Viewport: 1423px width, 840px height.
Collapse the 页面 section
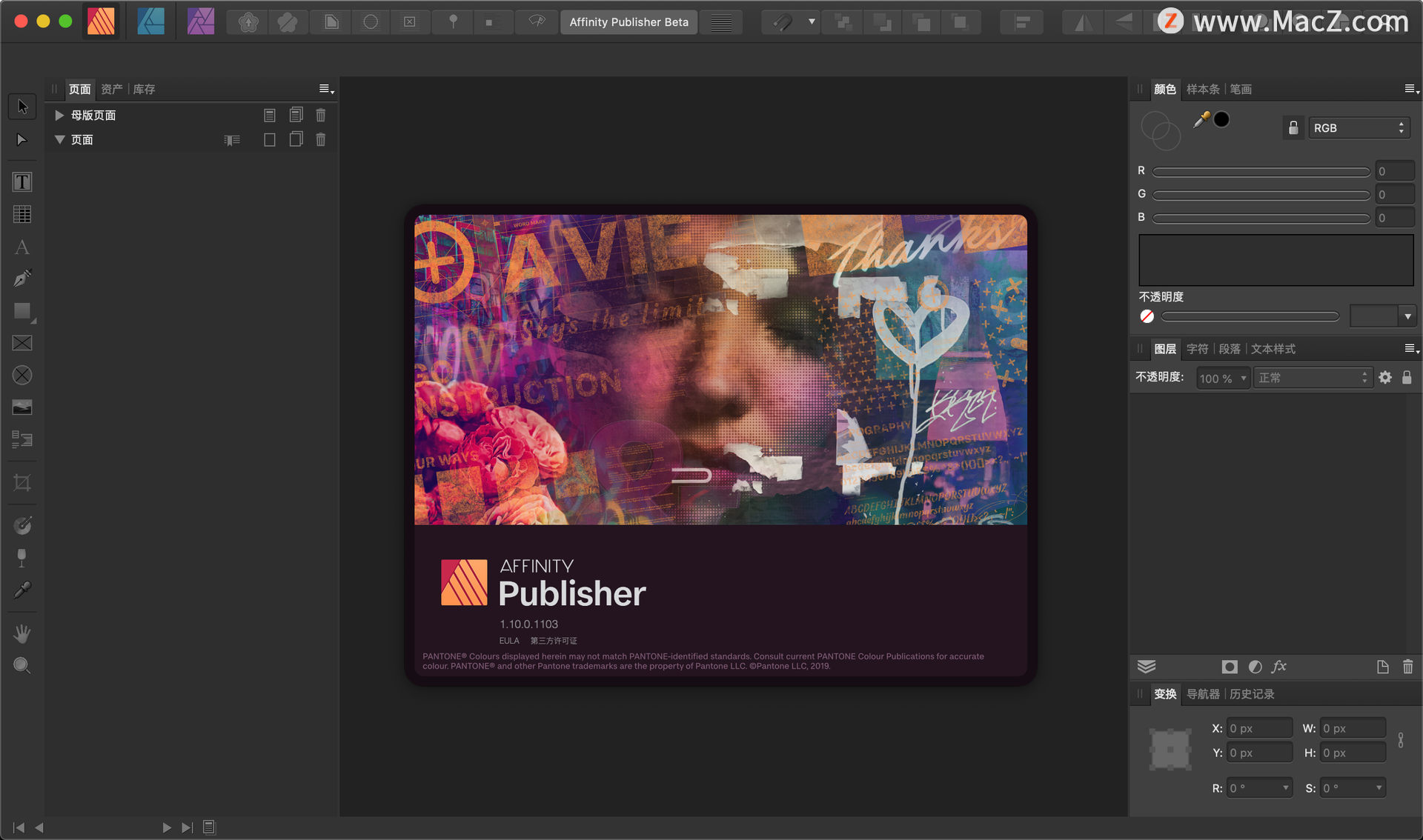59,139
